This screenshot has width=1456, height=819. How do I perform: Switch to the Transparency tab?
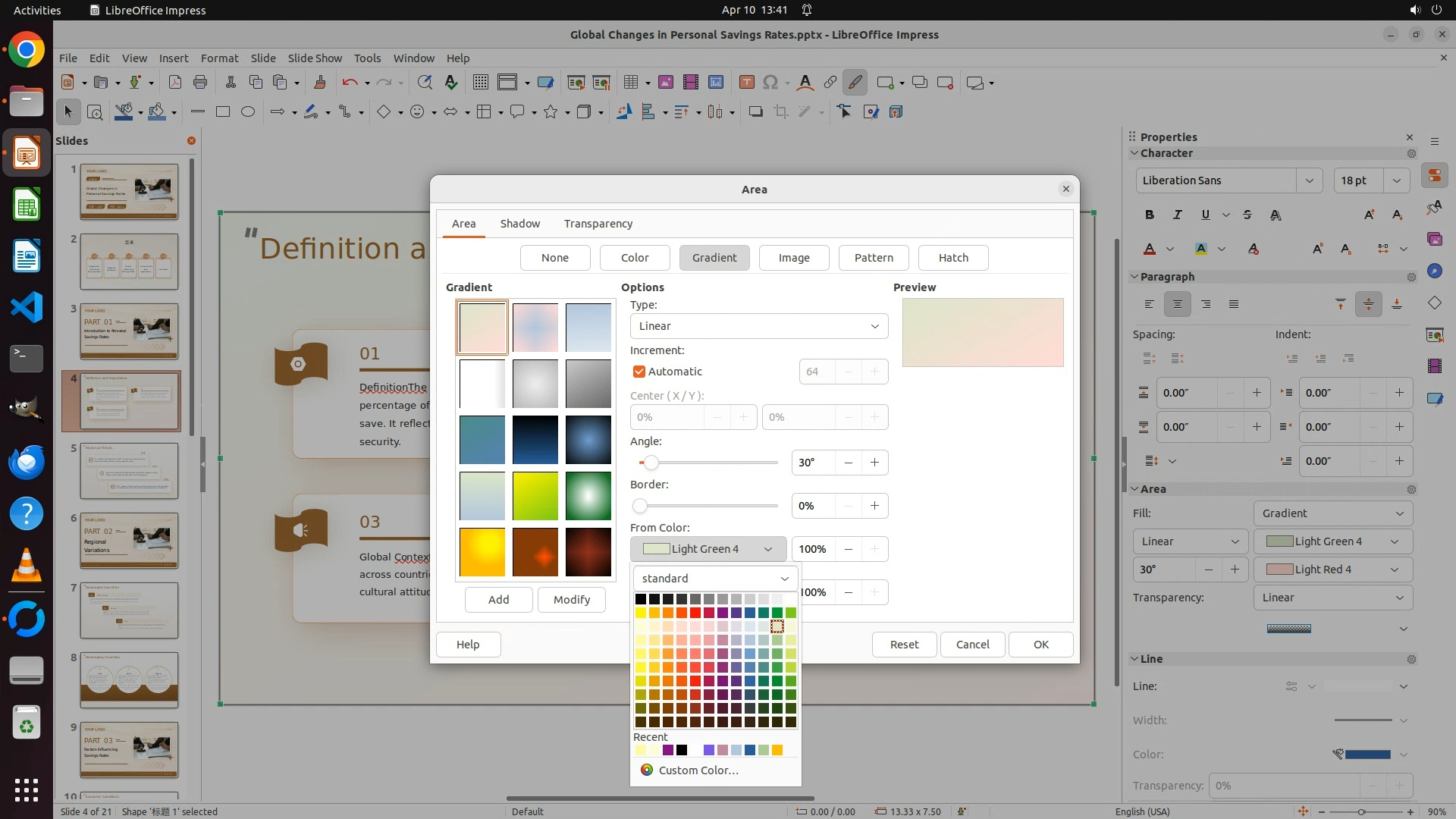(598, 224)
